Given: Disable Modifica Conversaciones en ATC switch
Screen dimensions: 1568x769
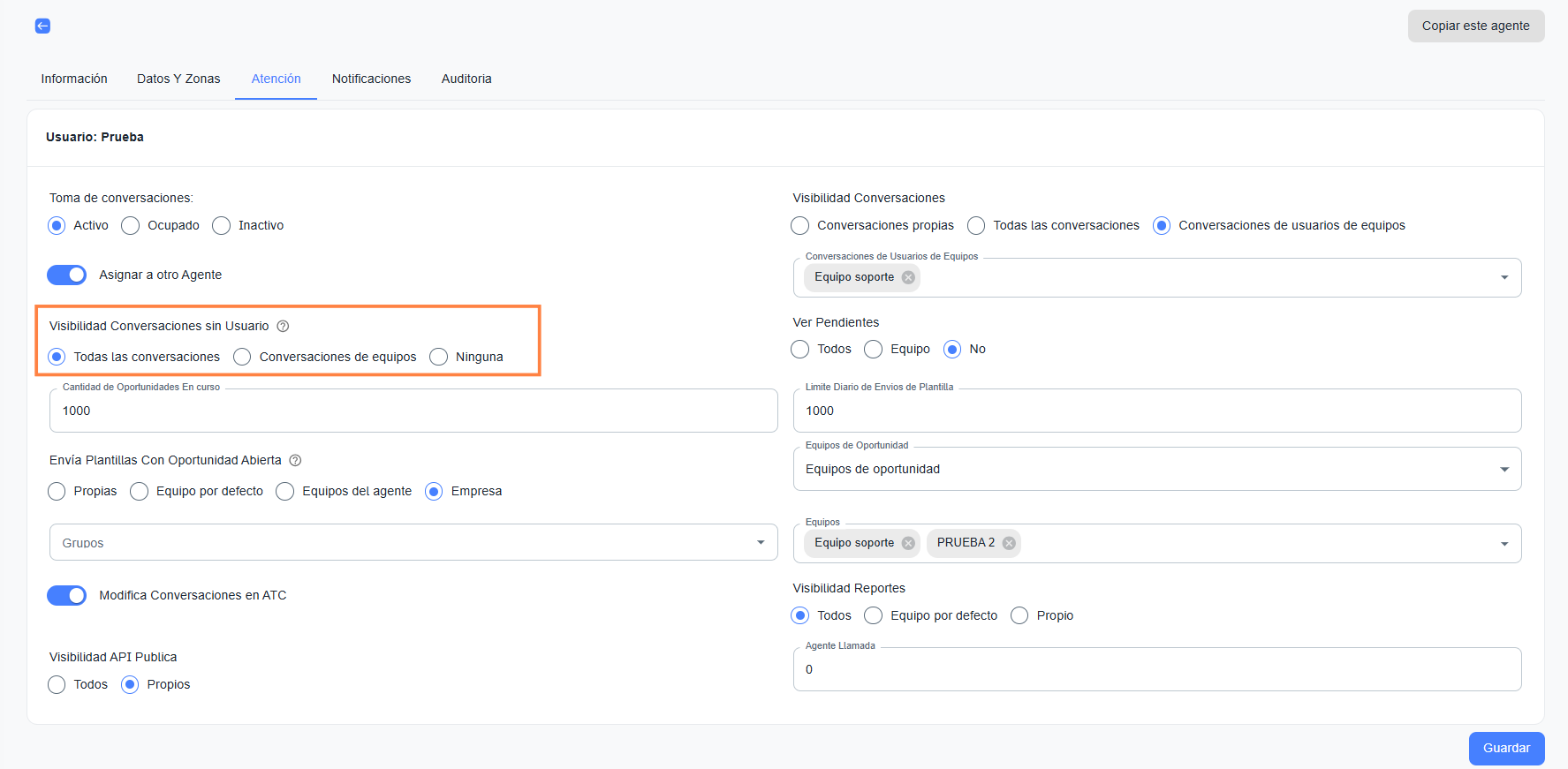Looking at the screenshot, I should [x=67, y=595].
